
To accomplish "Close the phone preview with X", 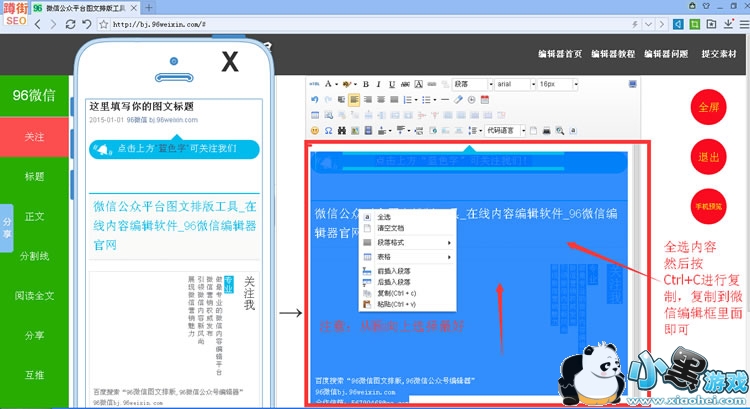I will pos(230,61).
